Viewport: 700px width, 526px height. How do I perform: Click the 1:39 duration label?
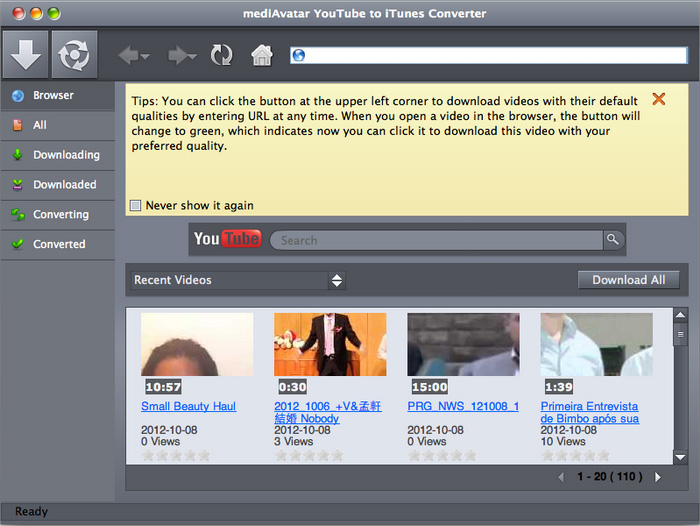(558, 387)
